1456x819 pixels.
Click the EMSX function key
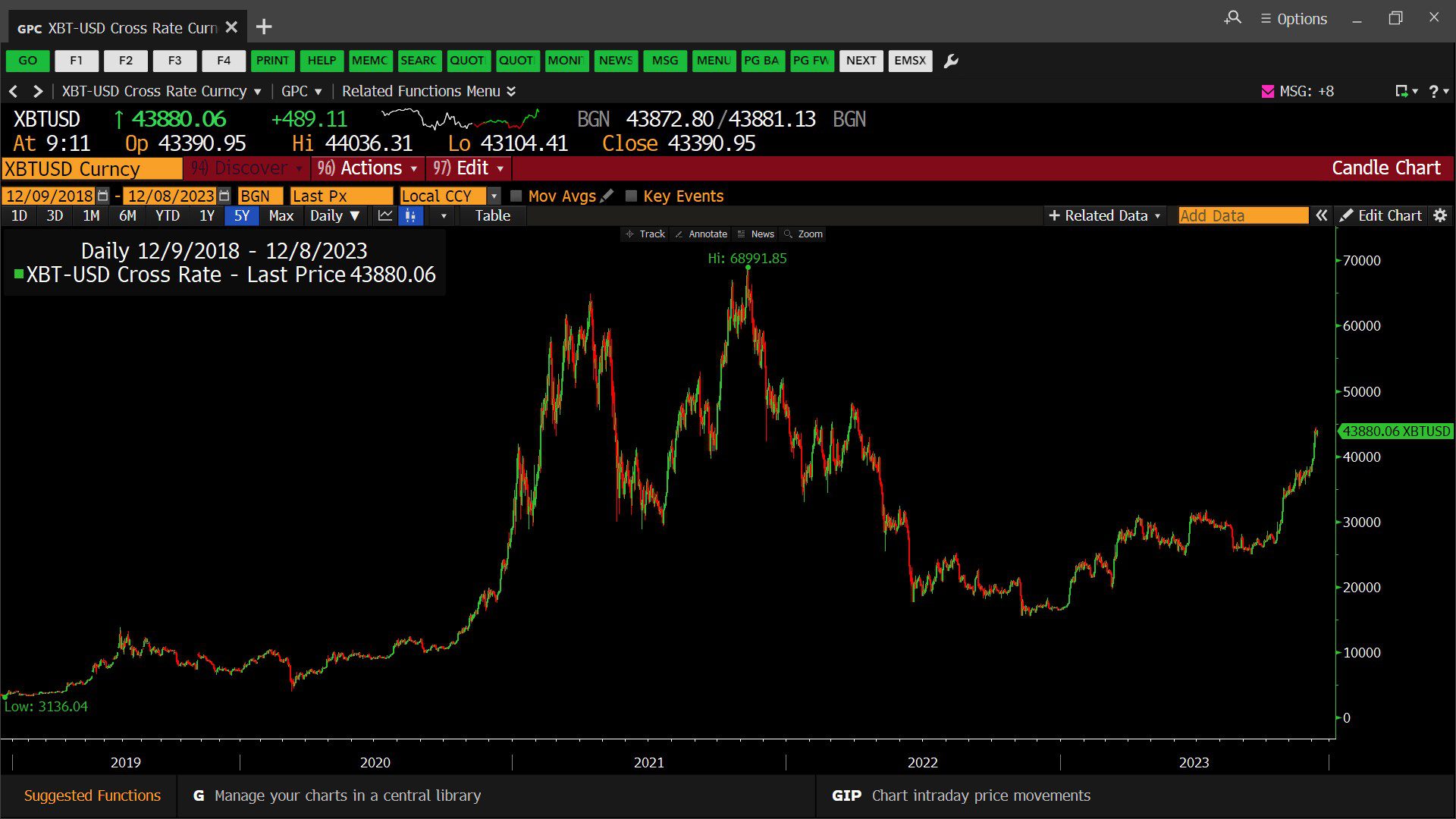(x=910, y=61)
